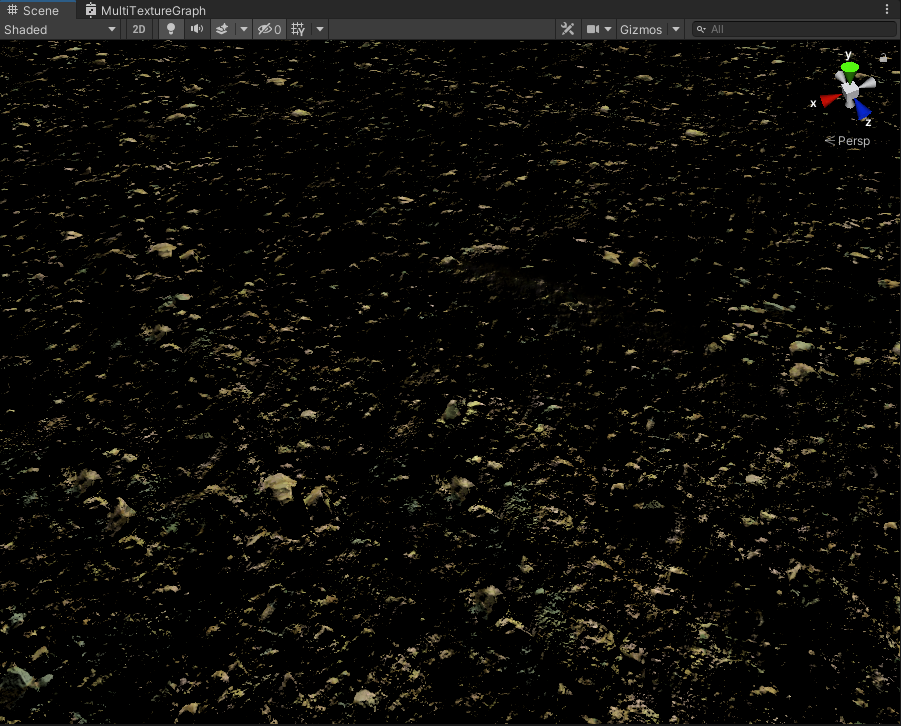Click the hidden objects count eye icon

(266, 29)
